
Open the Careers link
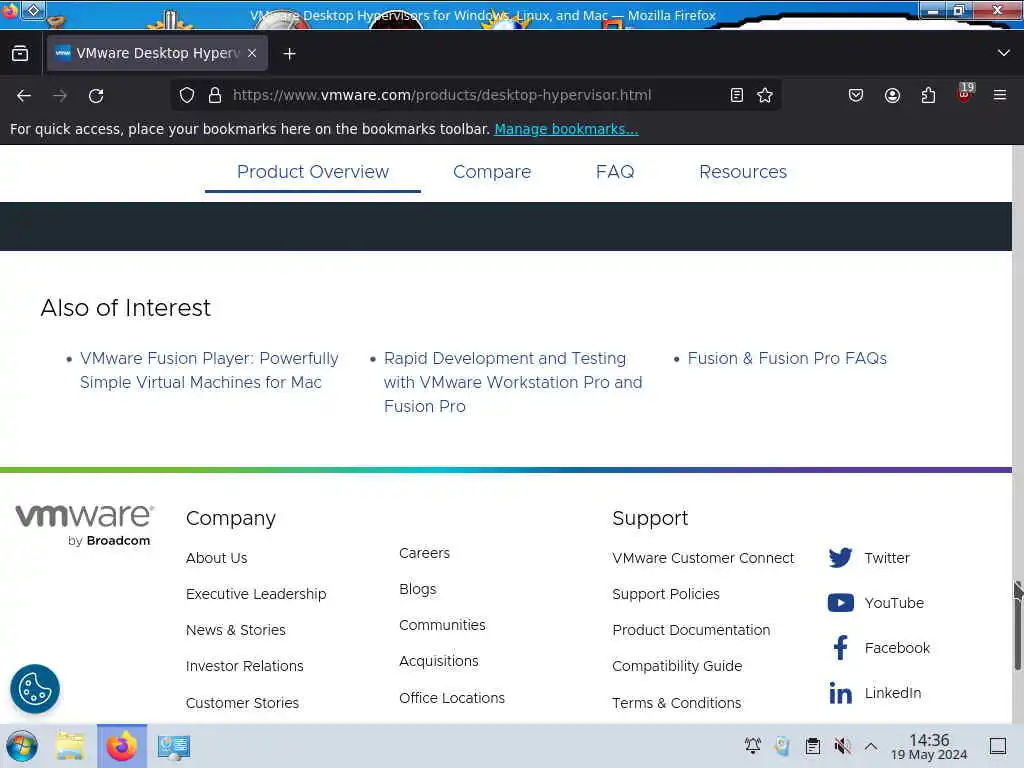pos(424,553)
